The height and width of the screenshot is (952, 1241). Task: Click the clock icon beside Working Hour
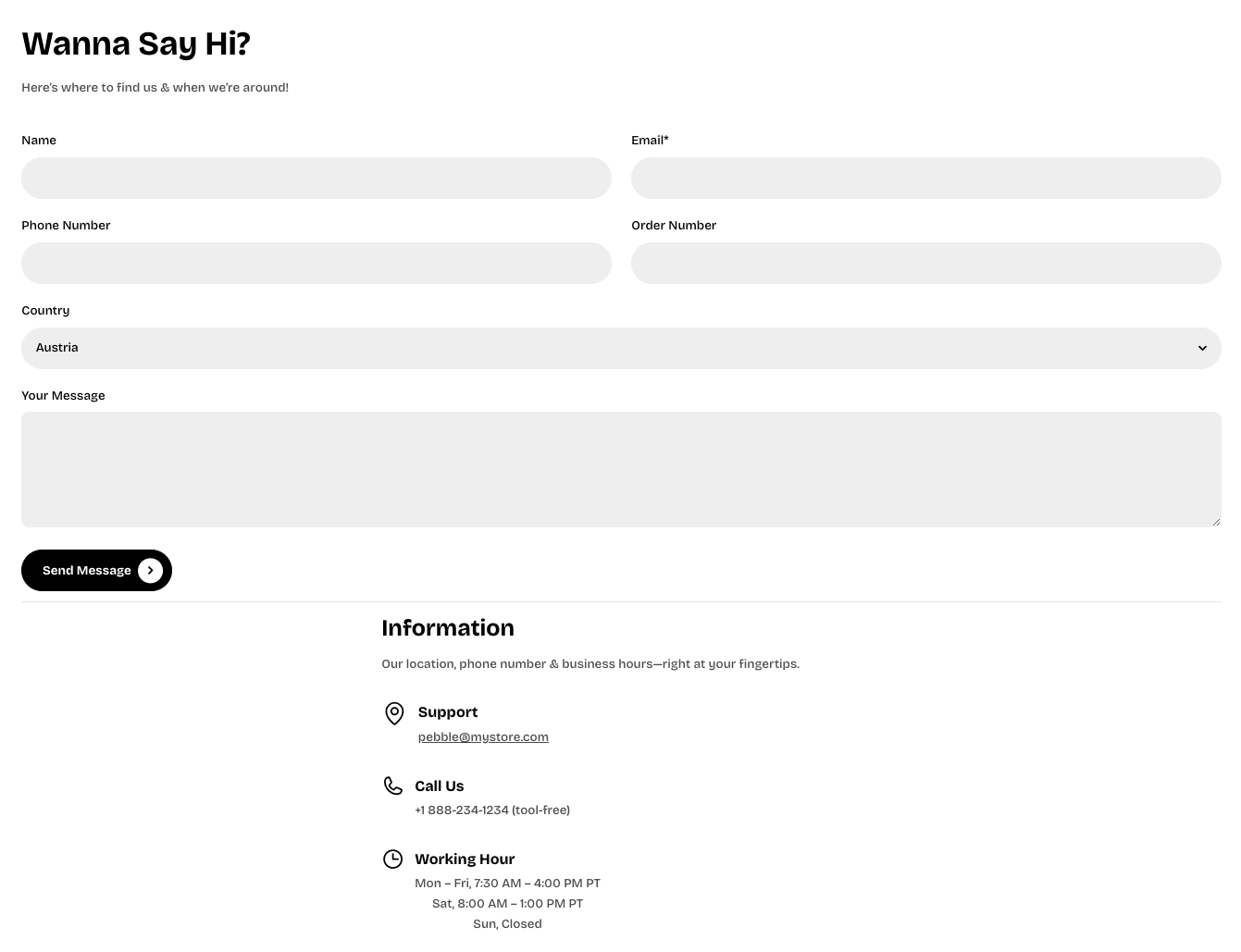pos(392,859)
